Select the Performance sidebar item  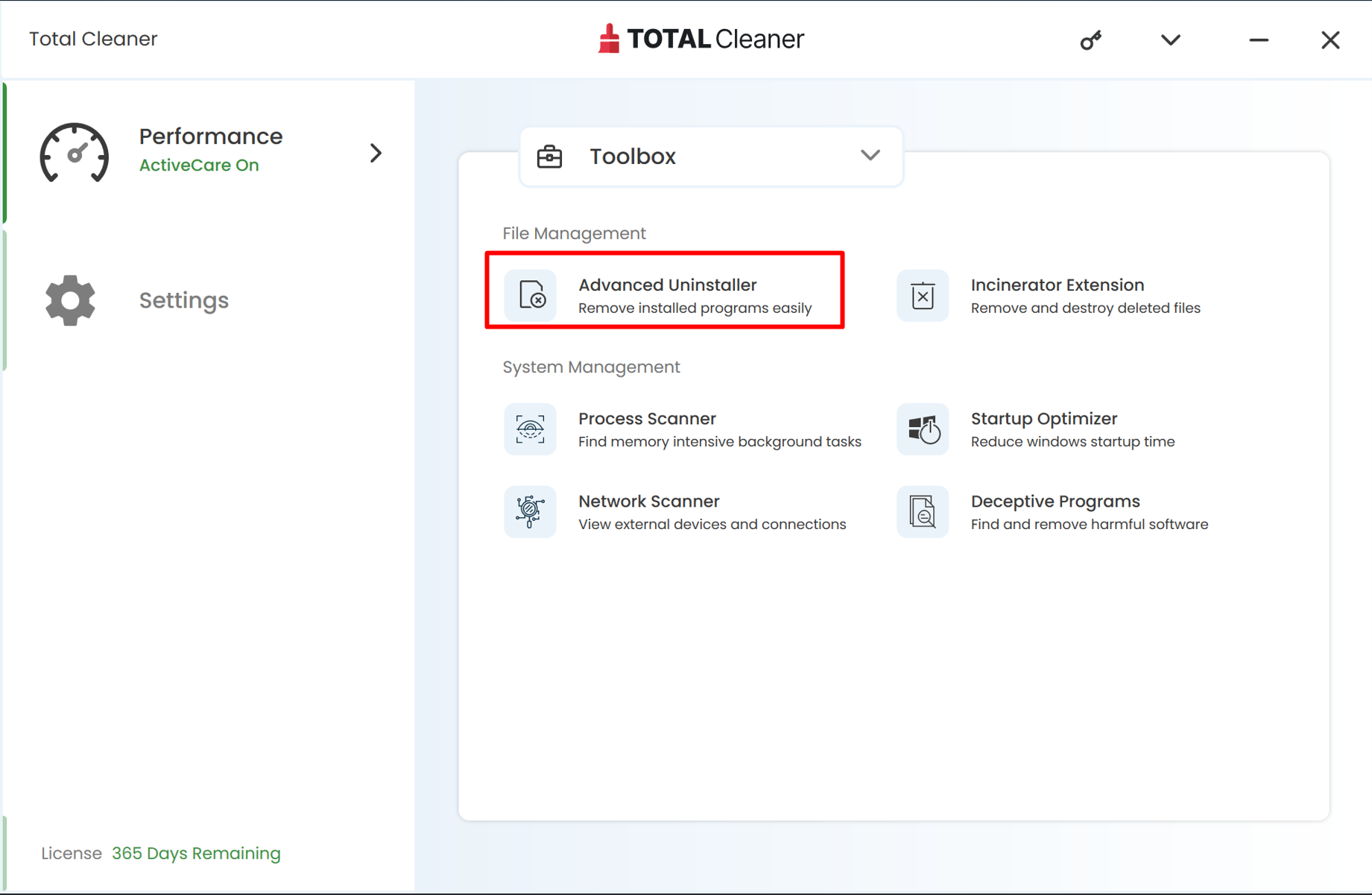click(x=209, y=153)
